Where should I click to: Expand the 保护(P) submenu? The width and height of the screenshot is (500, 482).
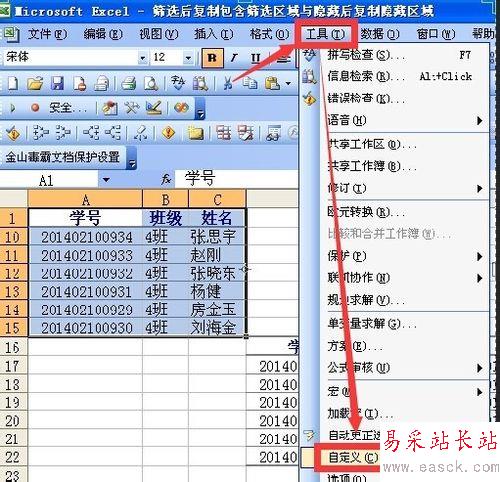[x=395, y=256]
